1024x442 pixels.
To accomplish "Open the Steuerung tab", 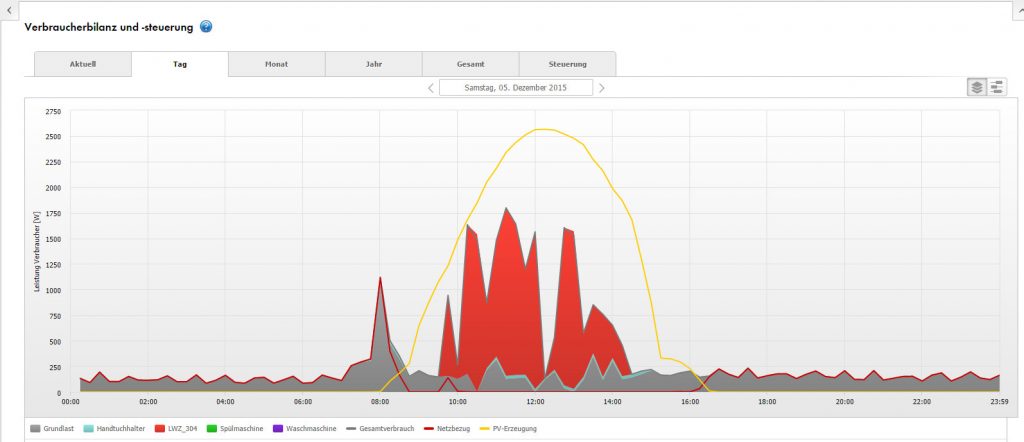I will pos(567,64).
